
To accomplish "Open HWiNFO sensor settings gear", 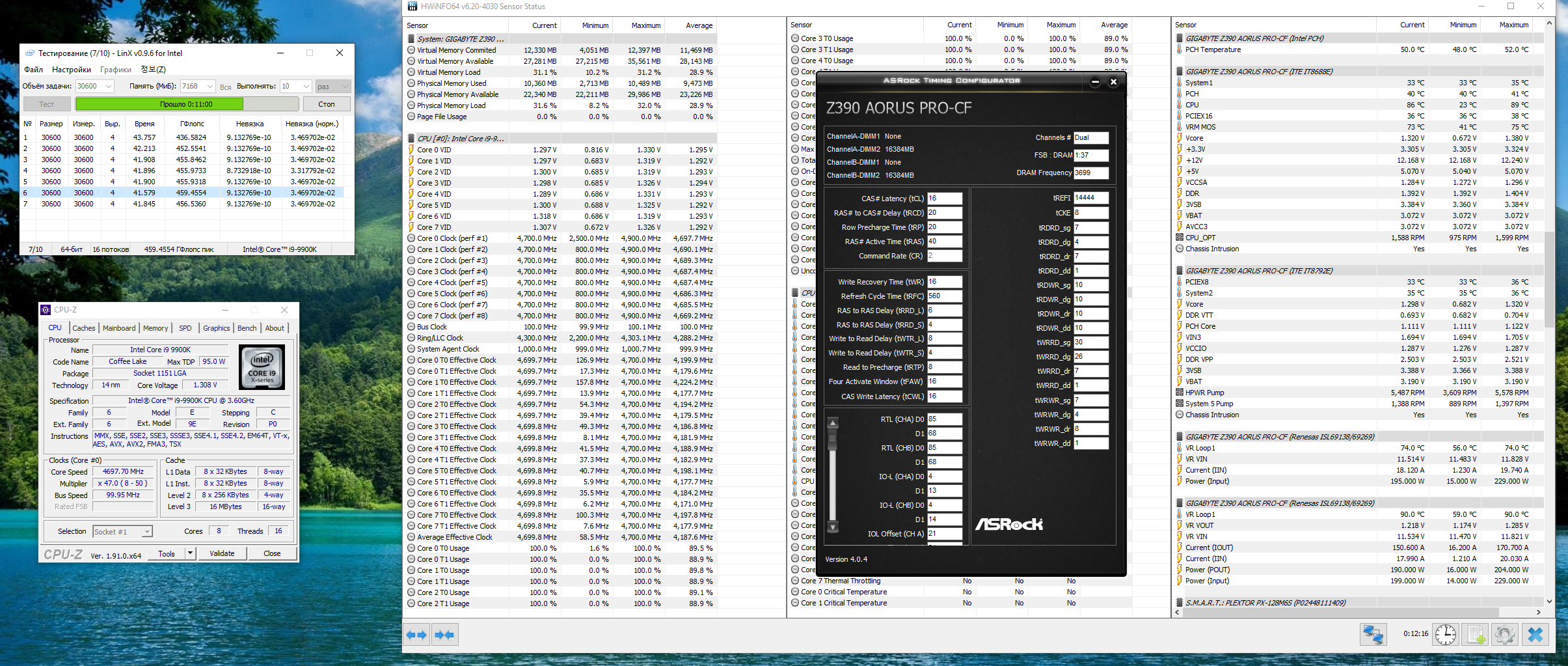I will click(1505, 634).
